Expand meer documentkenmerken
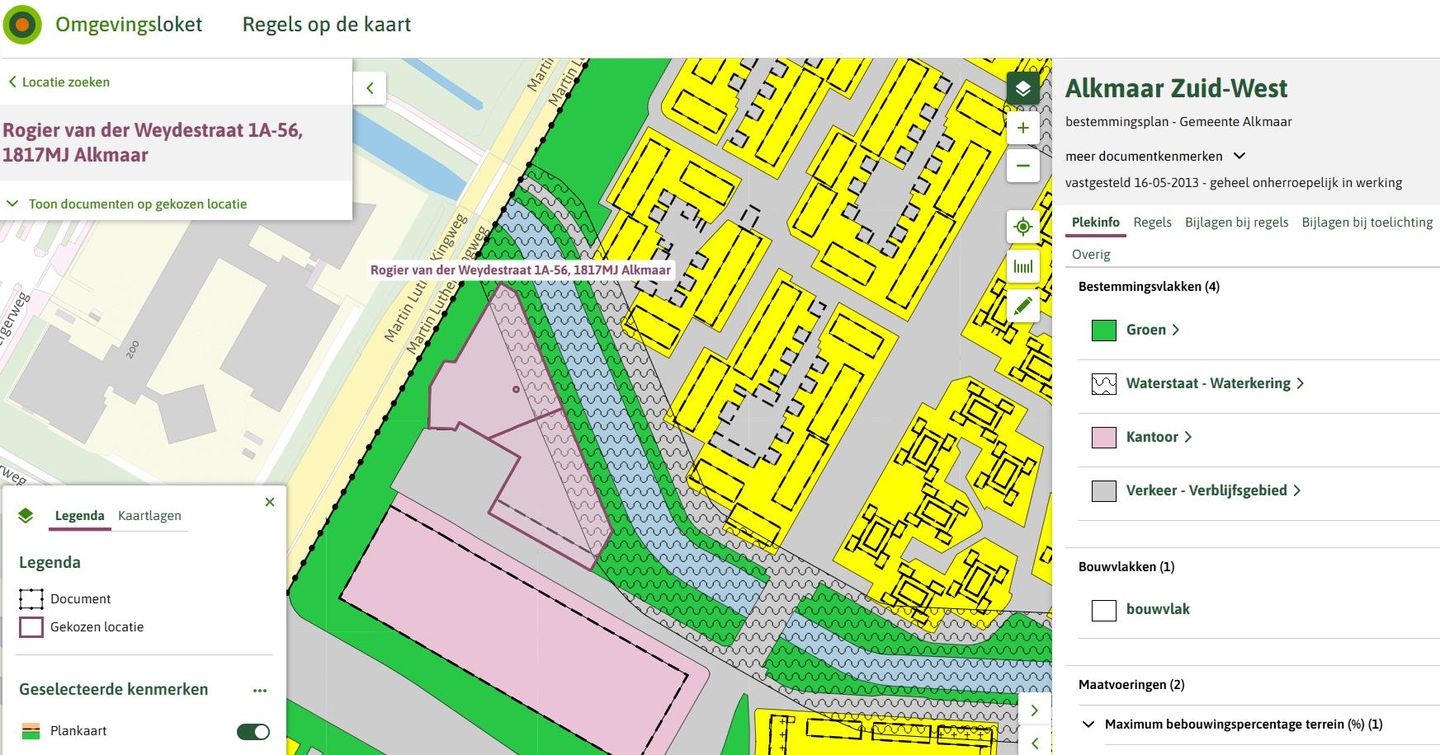 click(x=1156, y=156)
